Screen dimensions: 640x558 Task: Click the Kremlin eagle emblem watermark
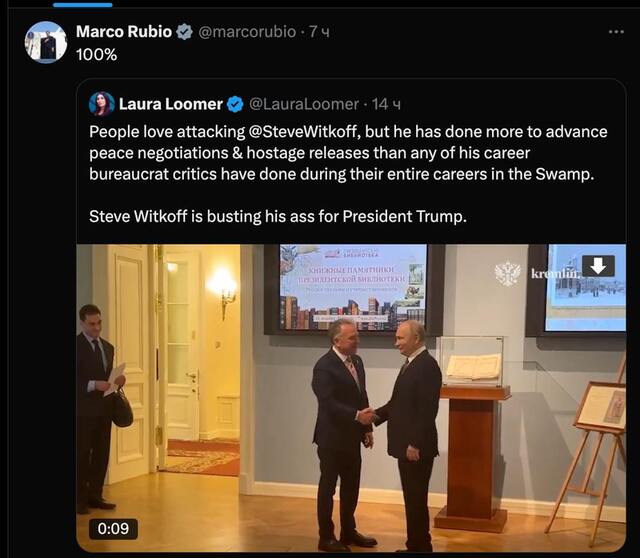507,272
